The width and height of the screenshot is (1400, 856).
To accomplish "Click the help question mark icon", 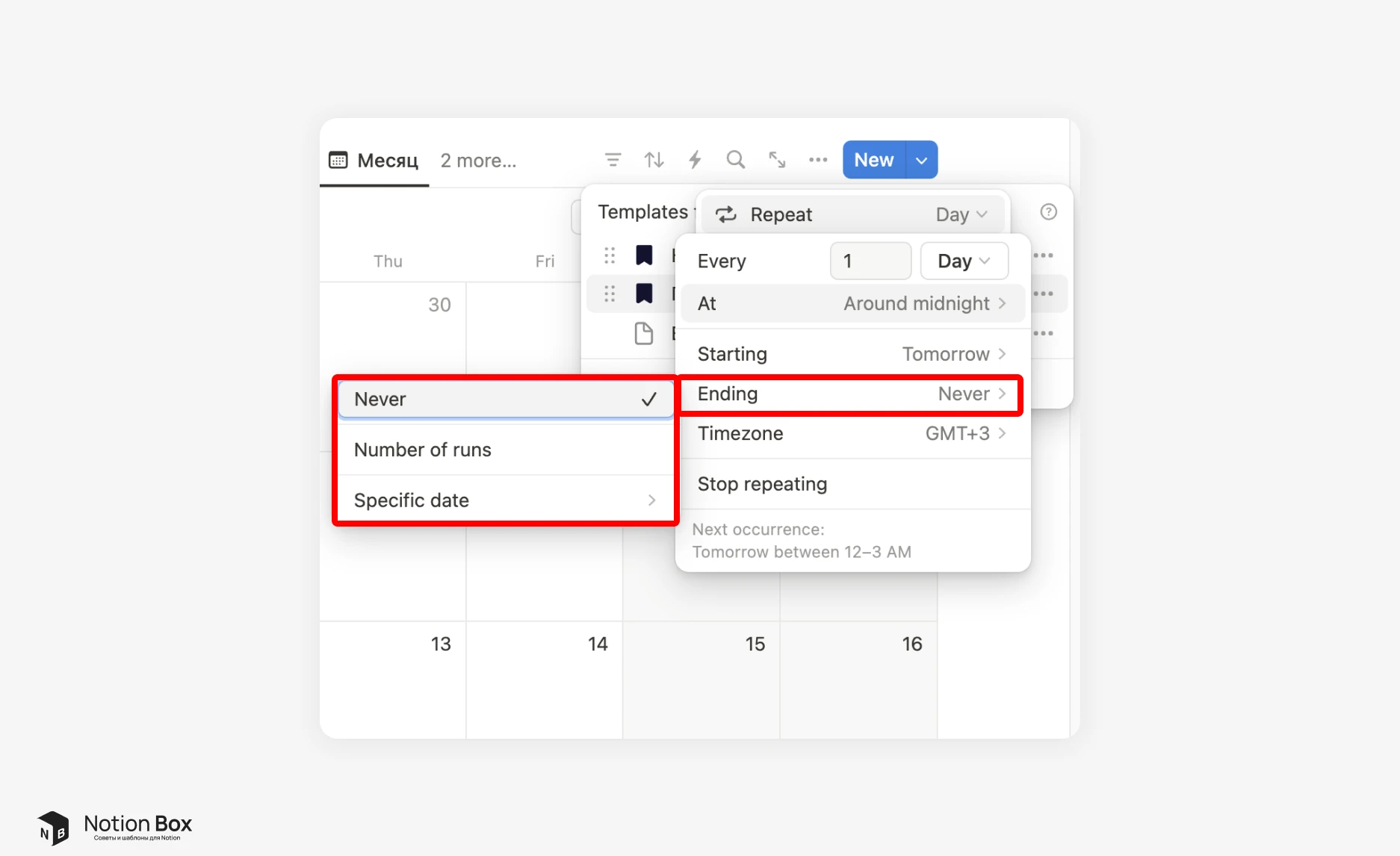I will pos(1048,212).
